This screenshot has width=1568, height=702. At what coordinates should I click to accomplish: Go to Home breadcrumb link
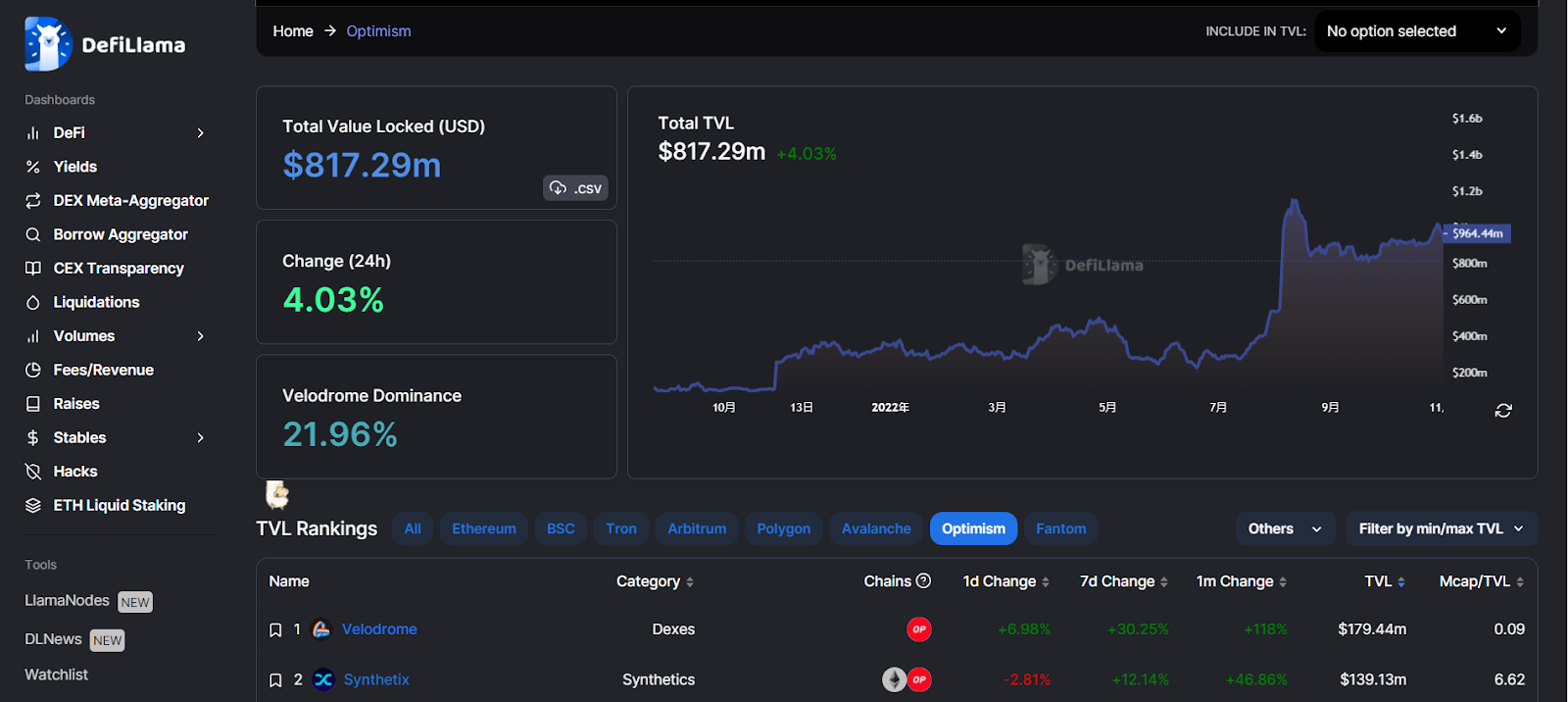(x=293, y=31)
